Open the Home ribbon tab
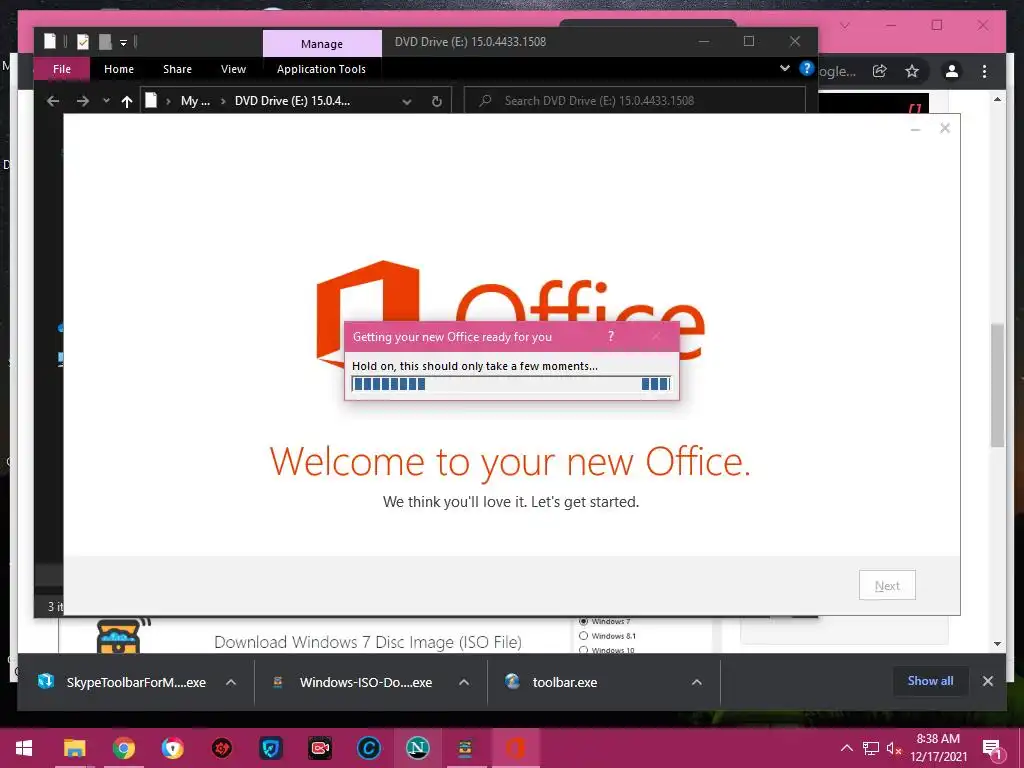 tap(119, 69)
